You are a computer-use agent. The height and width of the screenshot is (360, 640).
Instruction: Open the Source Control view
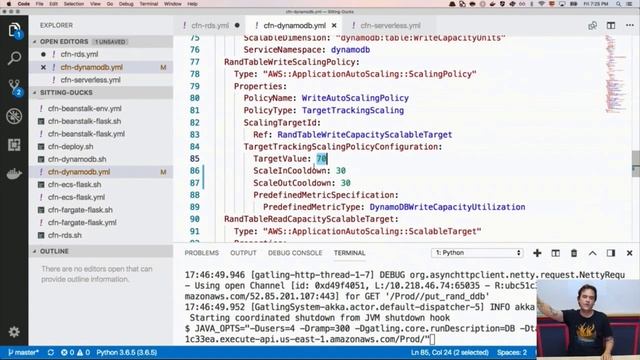14,87
